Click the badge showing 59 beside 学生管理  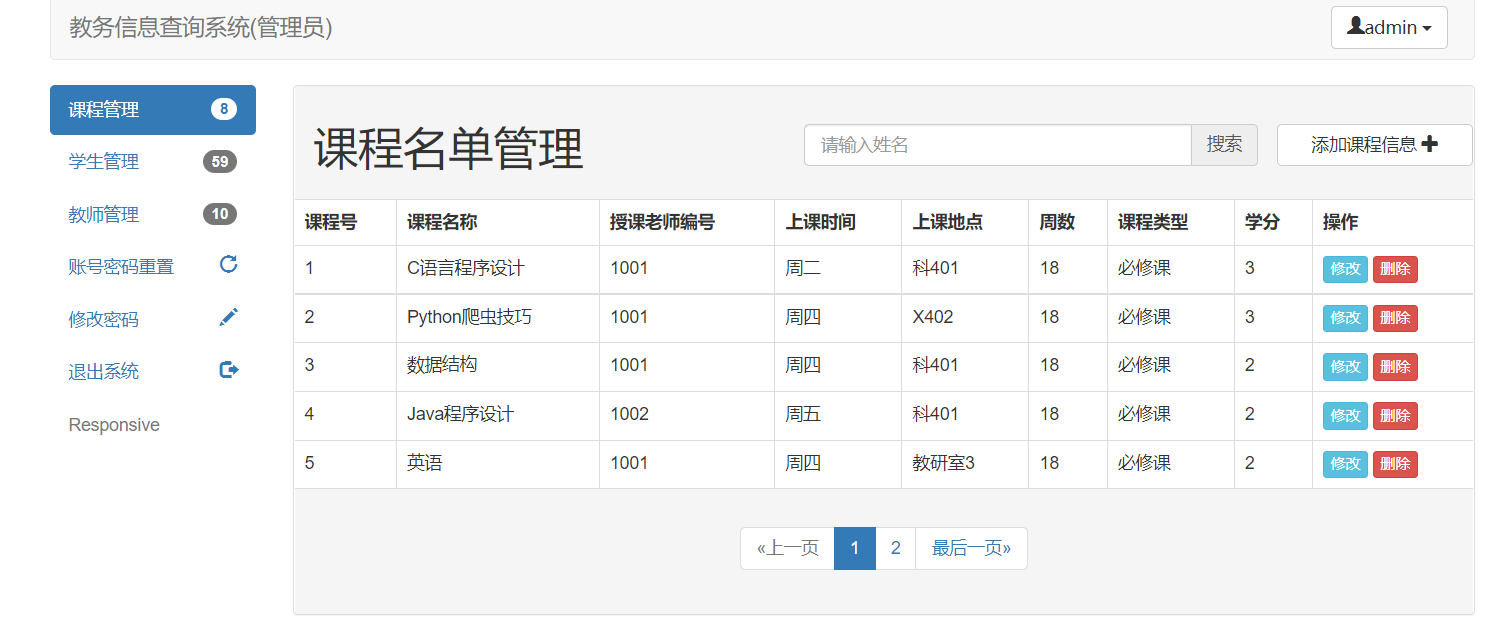pyautogui.click(x=220, y=161)
